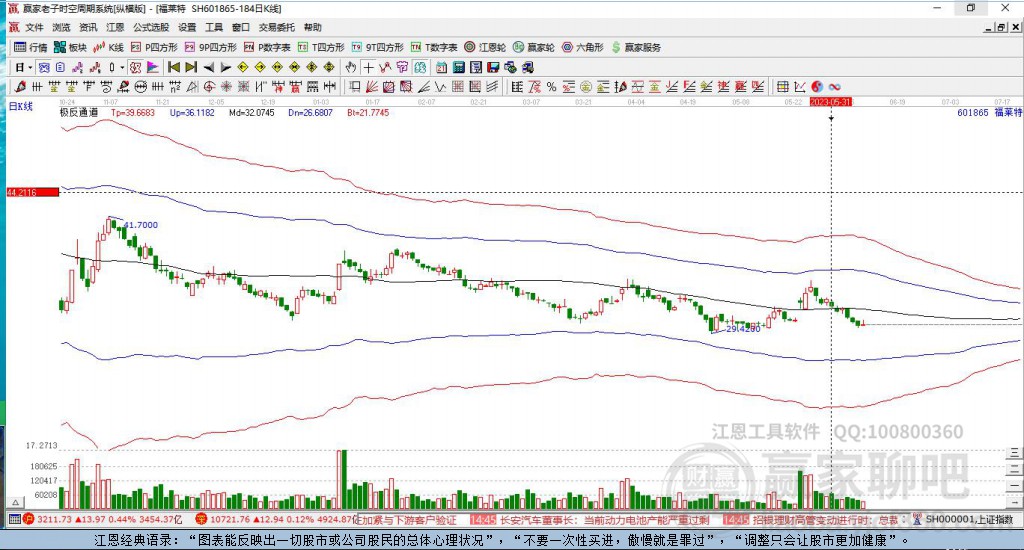Click the truck icon in toolbar
Viewport: 1024px width, 550px height.
528,67
